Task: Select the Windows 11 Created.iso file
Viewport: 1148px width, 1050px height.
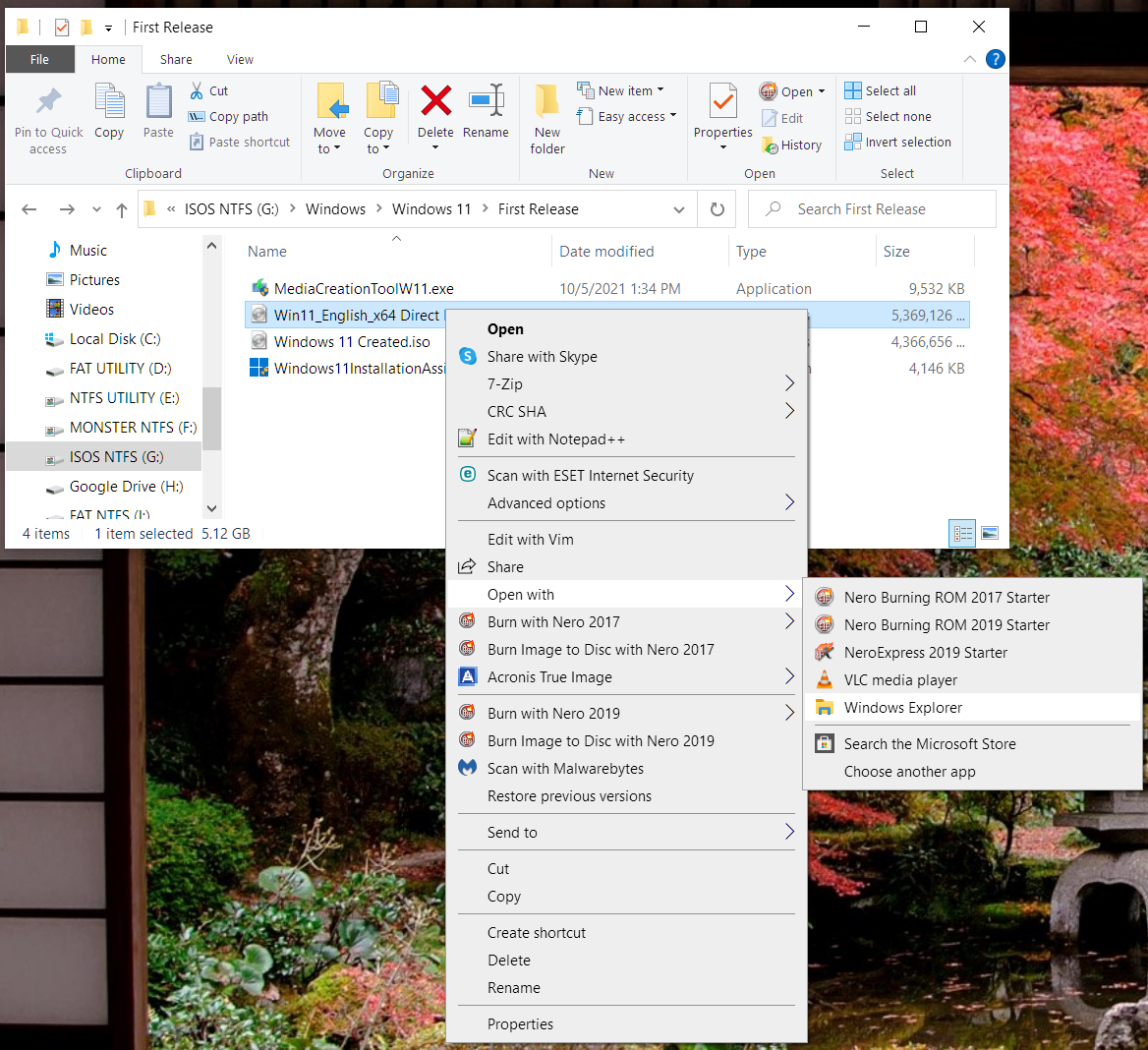Action: pyautogui.click(x=352, y=342)
